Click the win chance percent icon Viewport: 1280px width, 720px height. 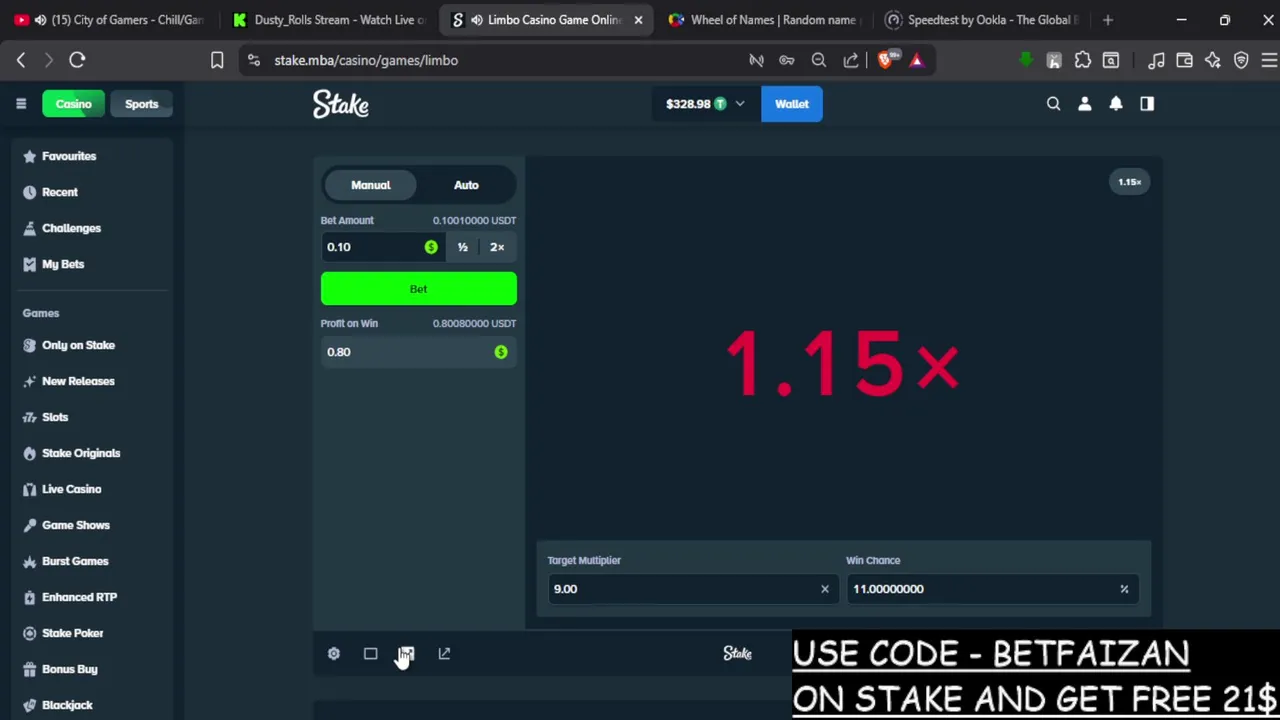pyautogui.click(x=1124, y=589)
